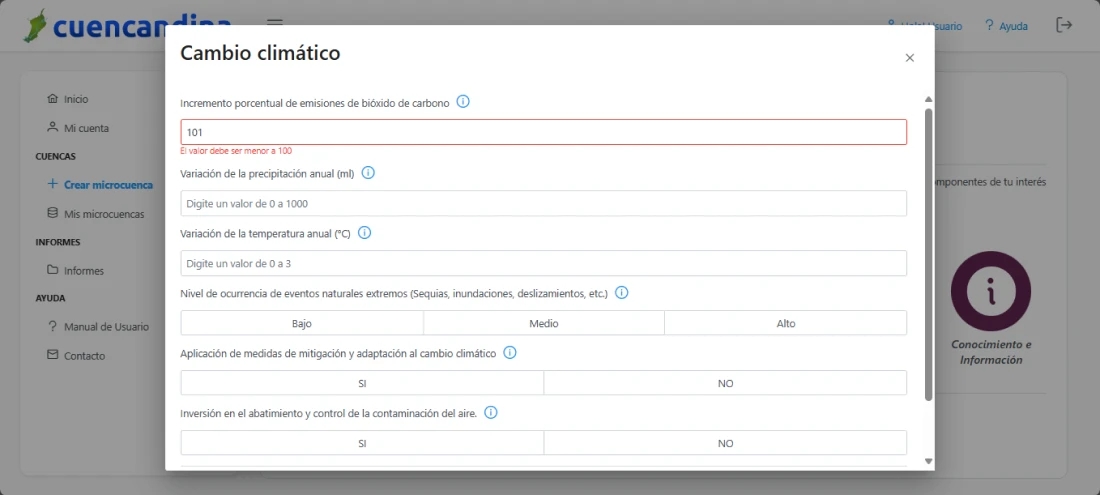This screenshot has width=1100, height=495.
Task: Click the logout icon in header
Action: click(1064, 25)
